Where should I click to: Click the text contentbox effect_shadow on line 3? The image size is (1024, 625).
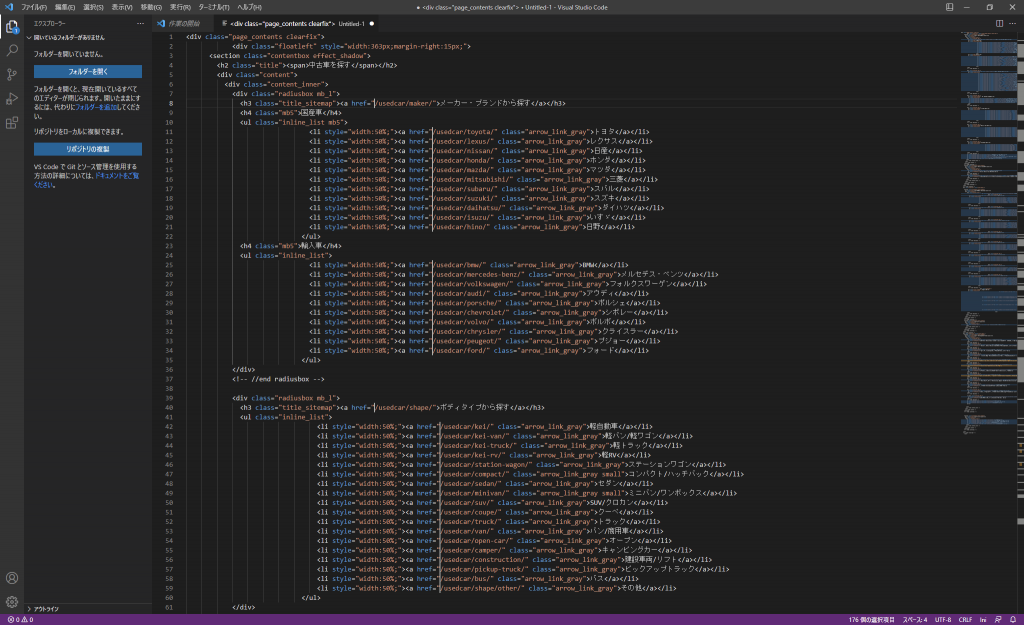[317, 56]
